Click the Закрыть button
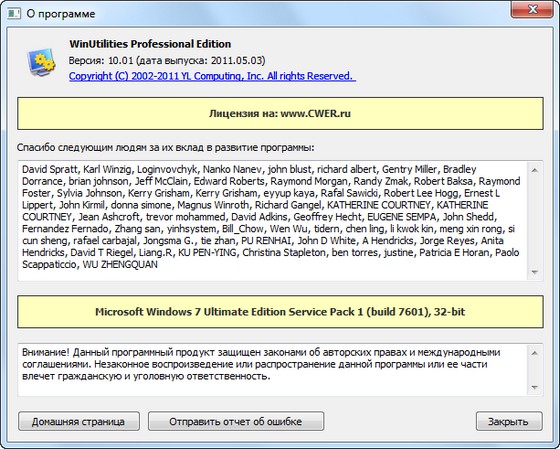This screenshot has width=560, height=449. (x=509, y=421)
